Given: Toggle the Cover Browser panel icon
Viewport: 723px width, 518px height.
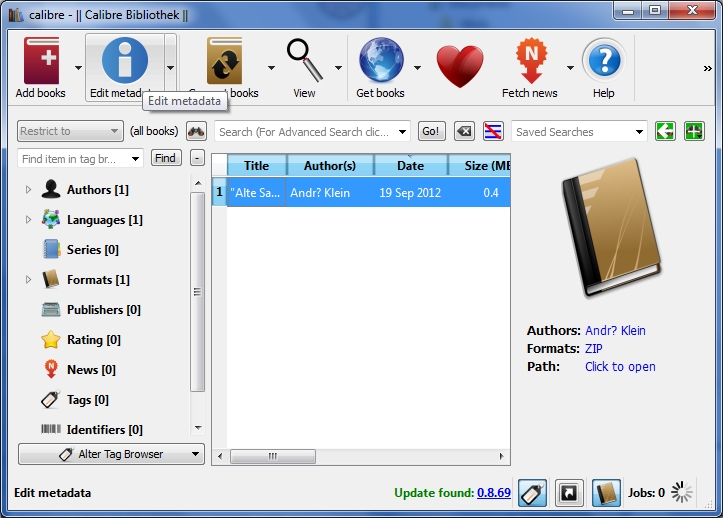Looking at the screenshot, I should click(569, 493).
